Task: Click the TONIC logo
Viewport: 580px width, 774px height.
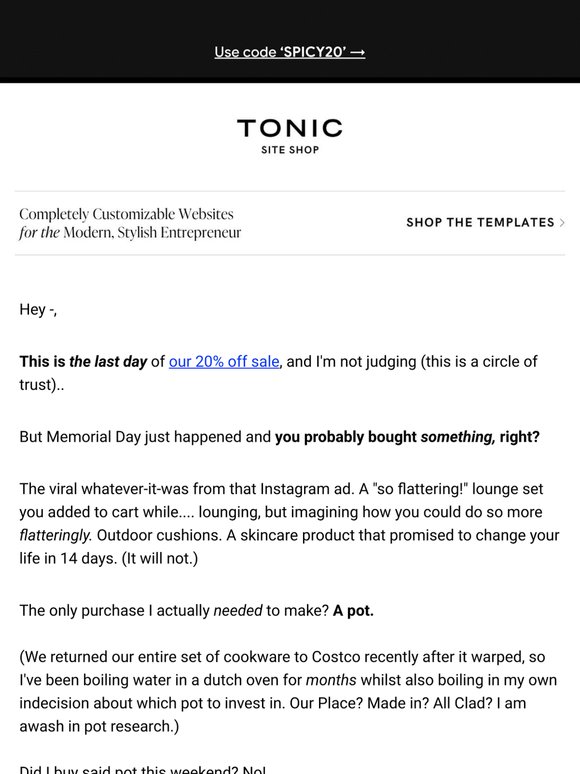Action: point(290,128)
